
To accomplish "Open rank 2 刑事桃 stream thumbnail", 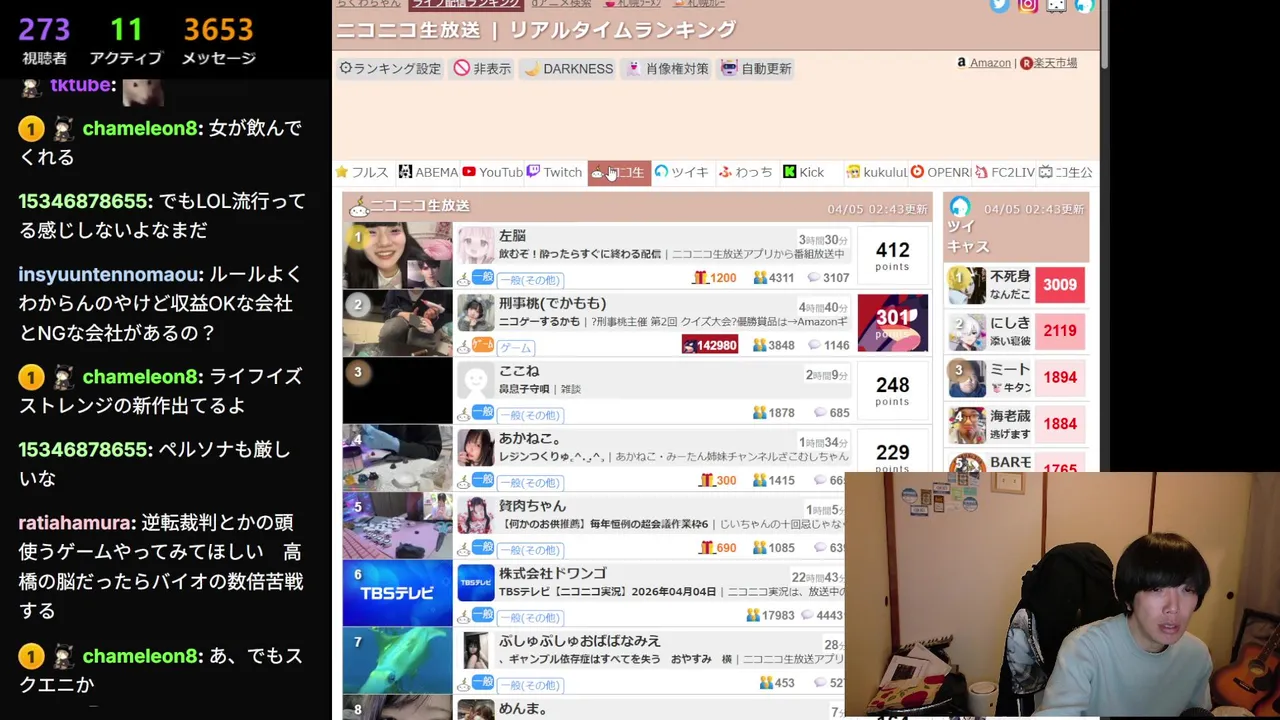I will (x=398, y=322).
